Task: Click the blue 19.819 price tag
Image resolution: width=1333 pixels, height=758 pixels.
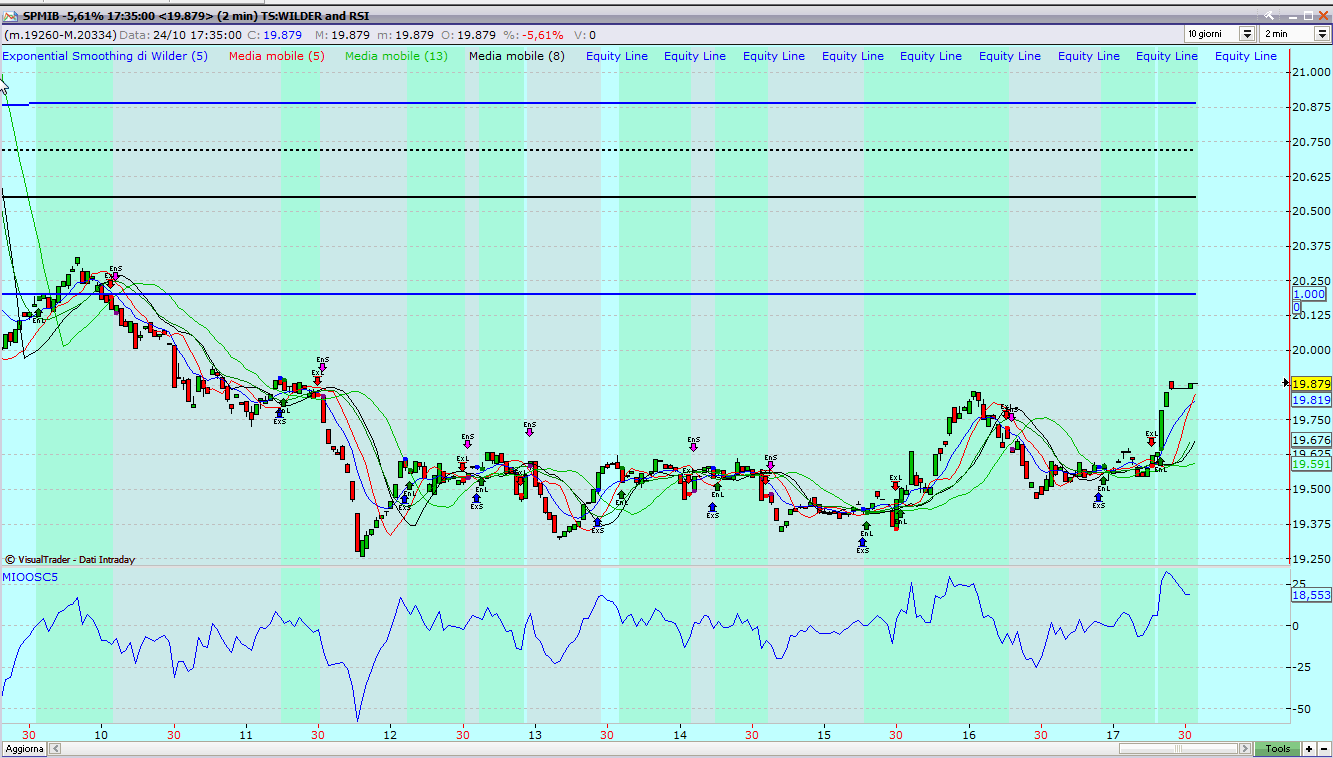Action: 1311,400
